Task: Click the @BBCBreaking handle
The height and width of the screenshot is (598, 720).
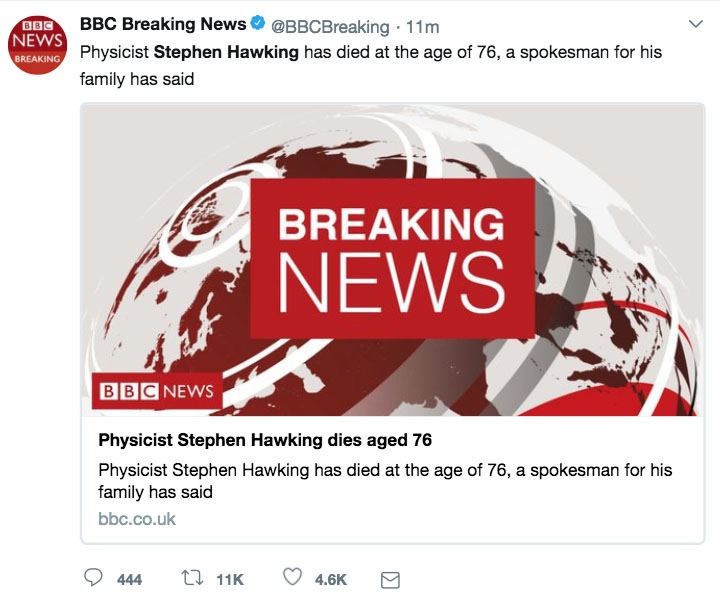Action: [329, 25]
